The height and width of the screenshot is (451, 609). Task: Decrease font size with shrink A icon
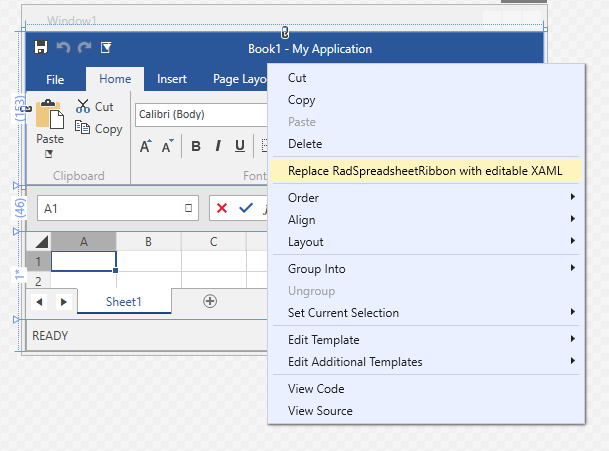[167, 146]
